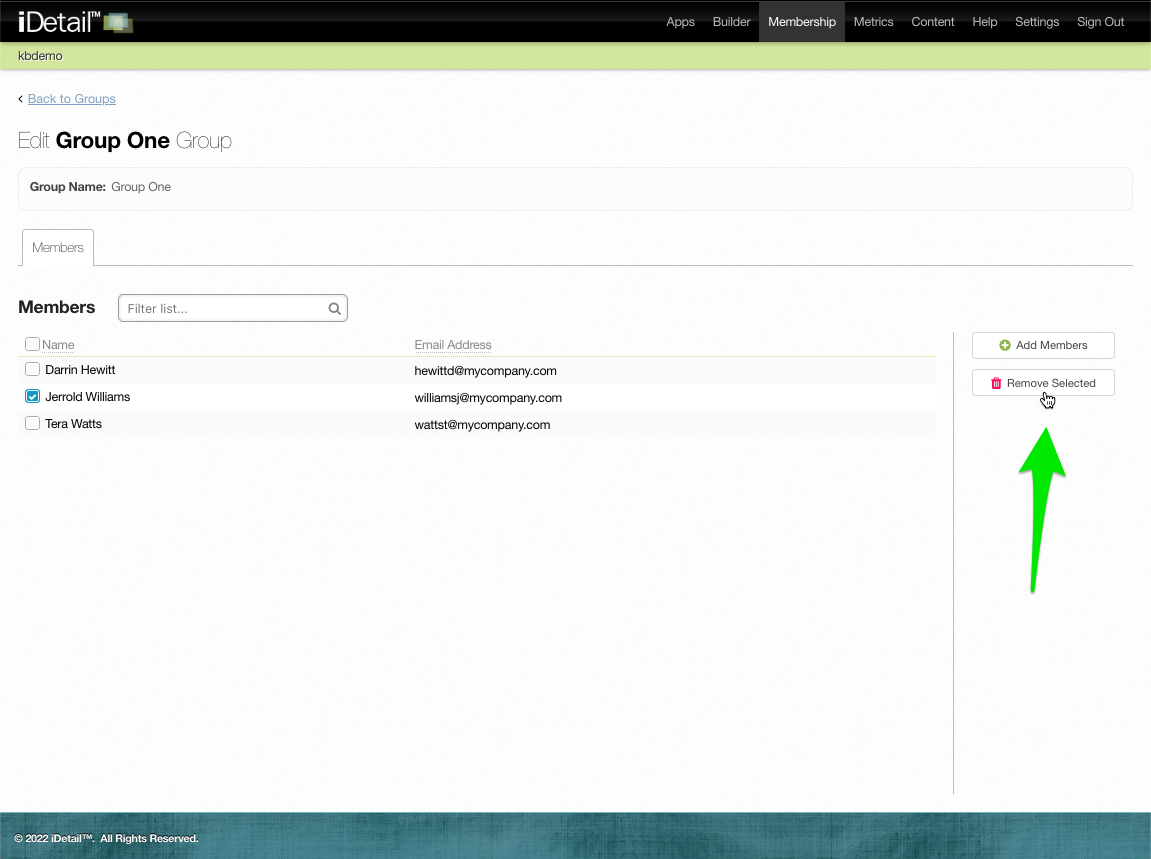Click the Group Name value Group One
Screen dimensions: 1151x859
pyautogui.click(x=141, y=186)
